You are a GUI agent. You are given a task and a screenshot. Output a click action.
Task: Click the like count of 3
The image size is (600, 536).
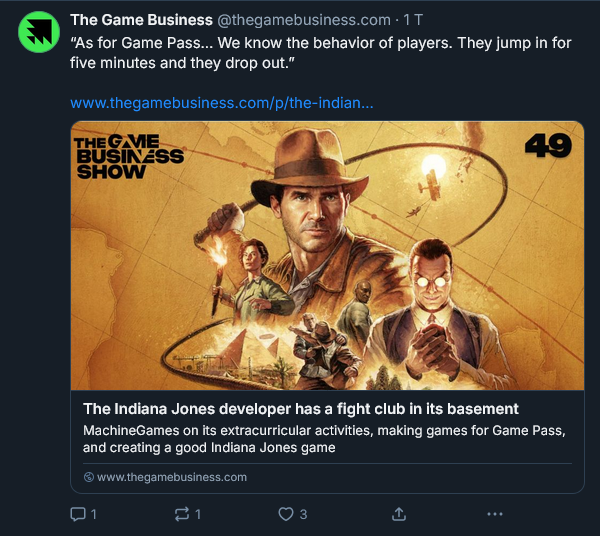pyautogui.click(x=303, y=514)
